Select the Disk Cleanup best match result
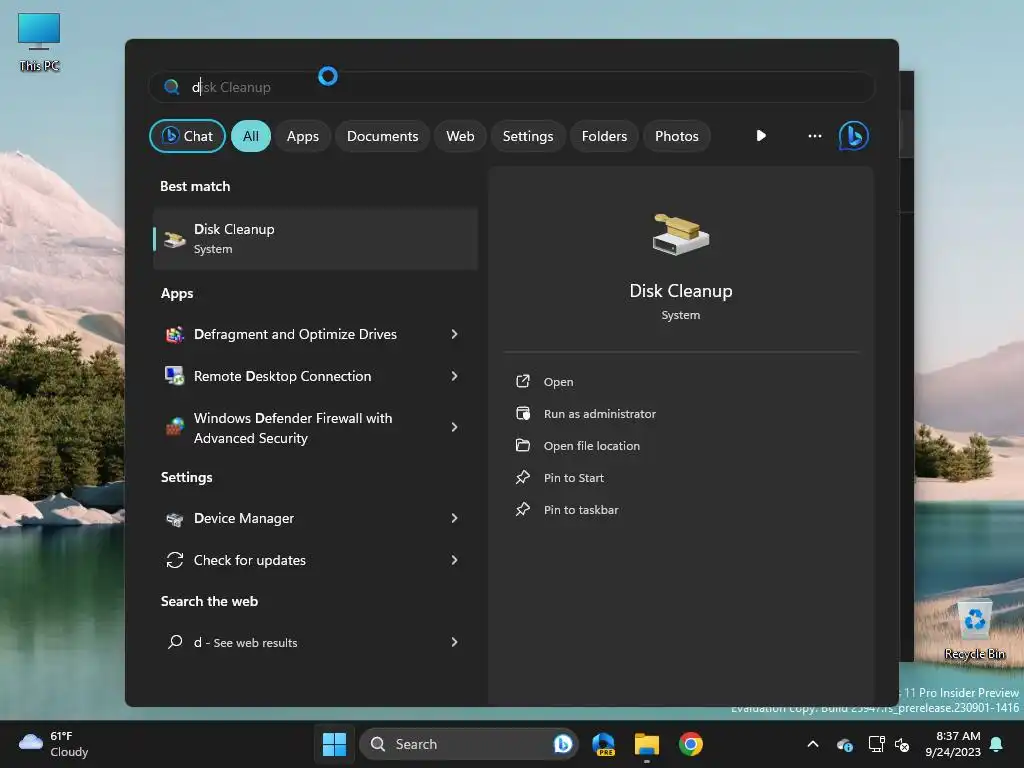This screenshot has width=1024, height=768. (x=315, y=239)
